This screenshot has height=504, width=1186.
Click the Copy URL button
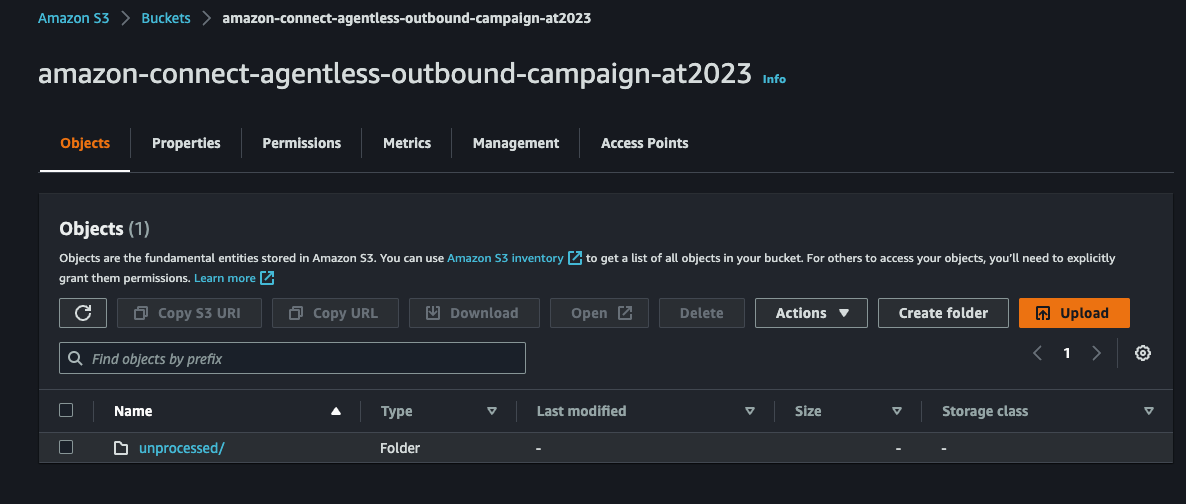[x=335, y=313]
